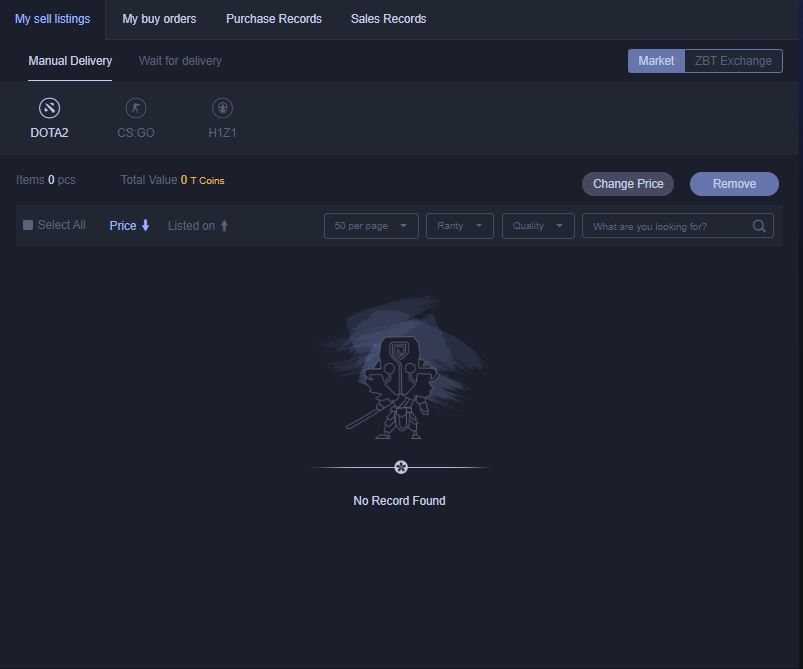Select the DOTA2 game icon
Image resolution: width=803 pixels, height=669 pixels.
click(x=49, y=108)
